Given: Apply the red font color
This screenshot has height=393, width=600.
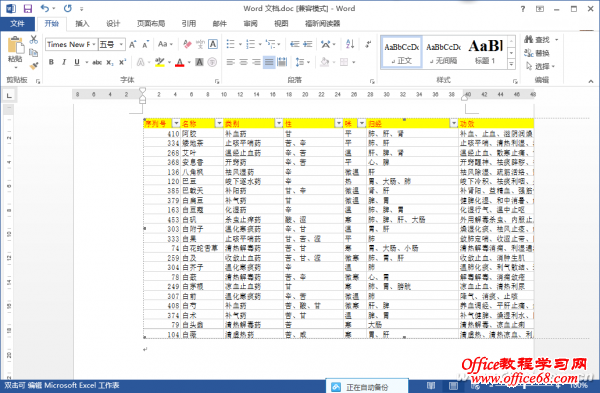Looking at the screenshot, I should pyautogui.click(x=179, y=62).
